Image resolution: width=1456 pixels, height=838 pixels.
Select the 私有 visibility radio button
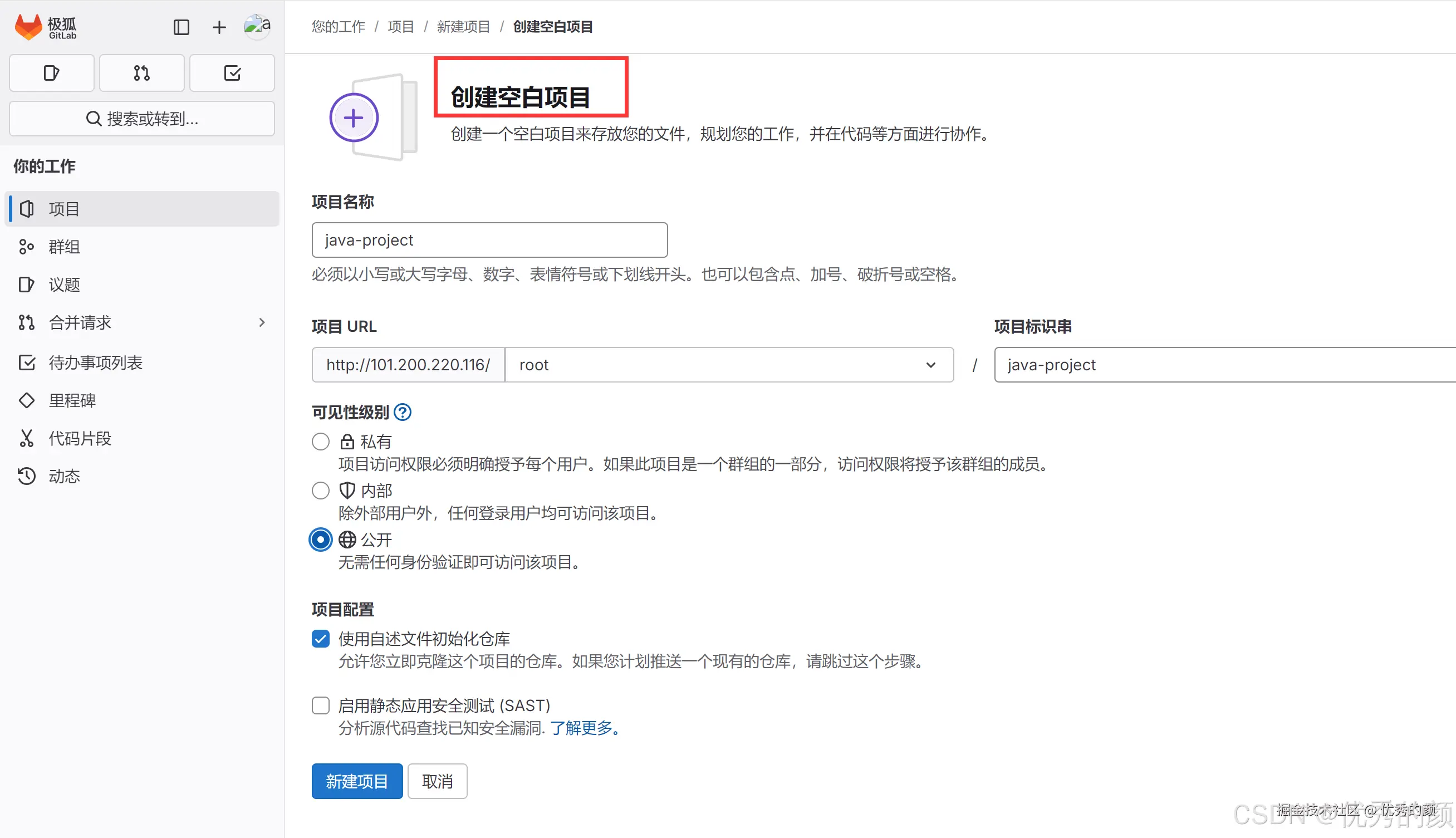click(x=321, y=442)
